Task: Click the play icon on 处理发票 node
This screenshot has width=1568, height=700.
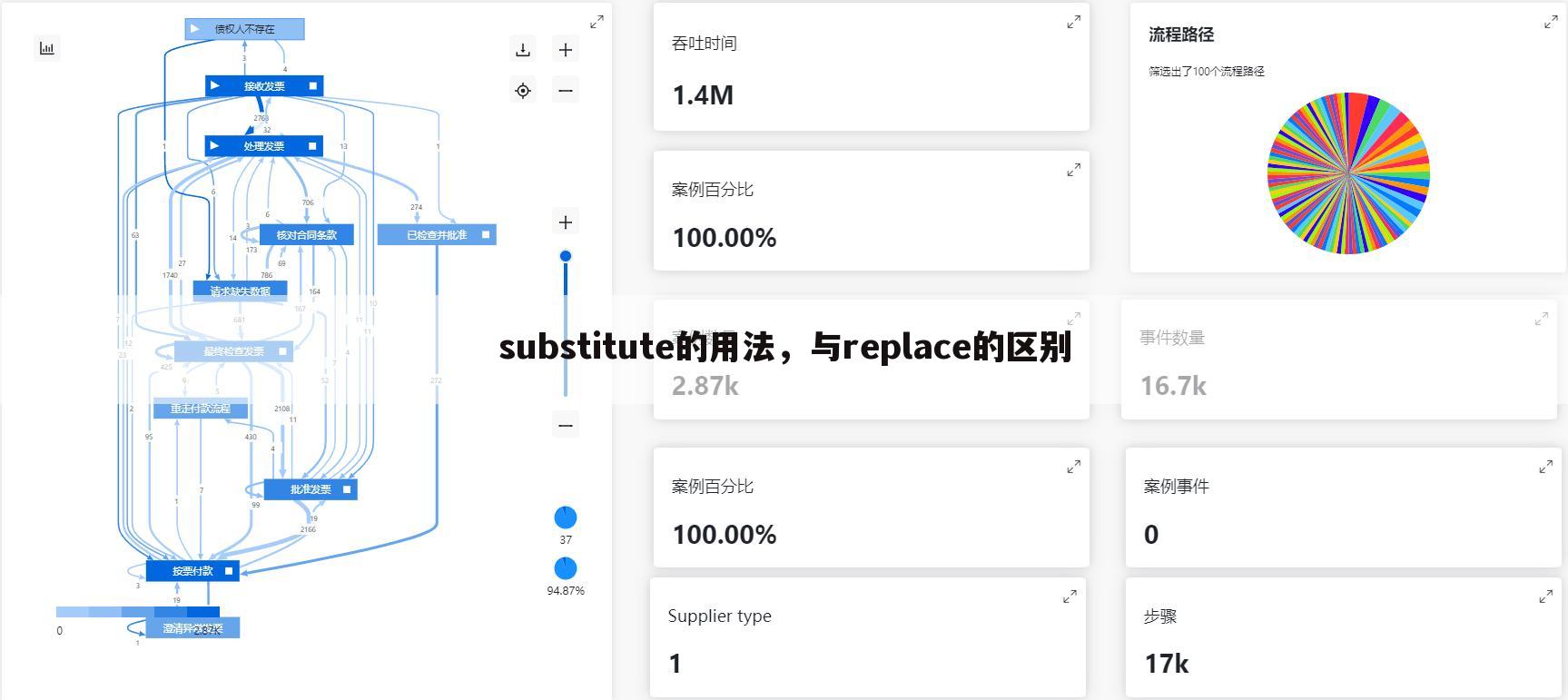Action: (215, 145)
